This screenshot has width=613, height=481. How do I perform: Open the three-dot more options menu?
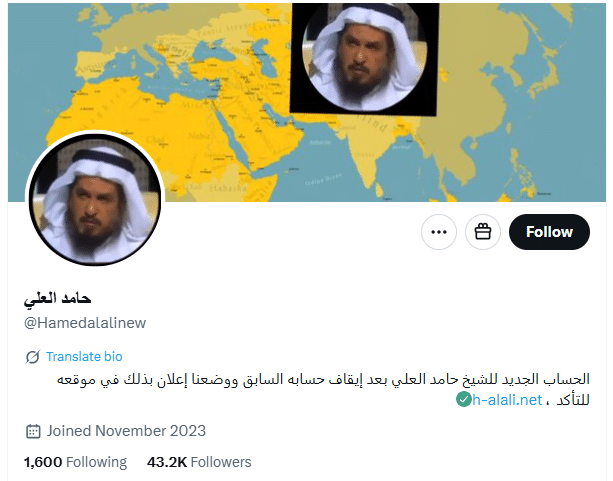click(x=439, y=232)
